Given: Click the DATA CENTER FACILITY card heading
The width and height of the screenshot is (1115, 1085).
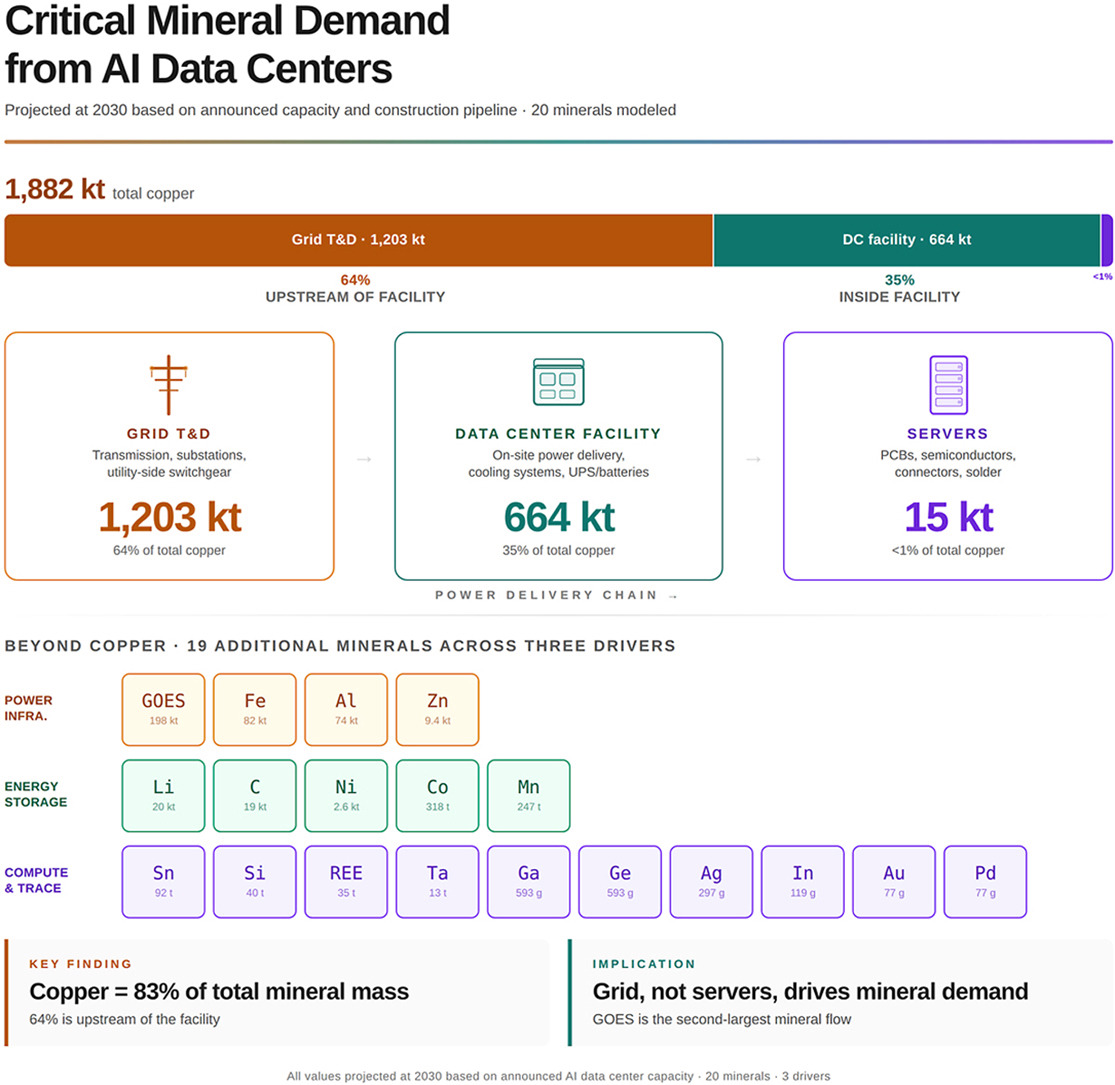Looking at the screenshot, I should (558, 434).
